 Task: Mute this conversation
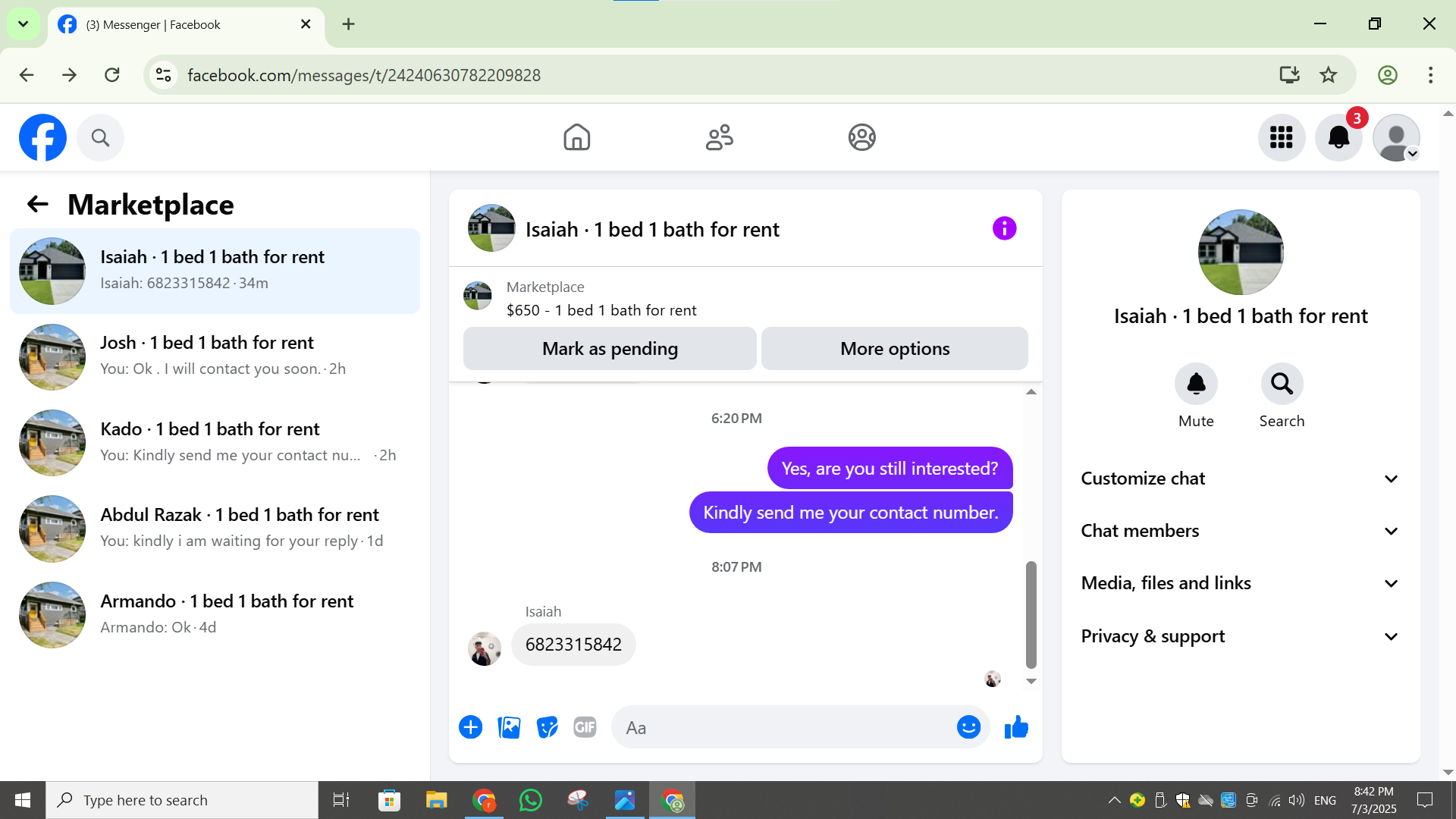coord(1196,384)
